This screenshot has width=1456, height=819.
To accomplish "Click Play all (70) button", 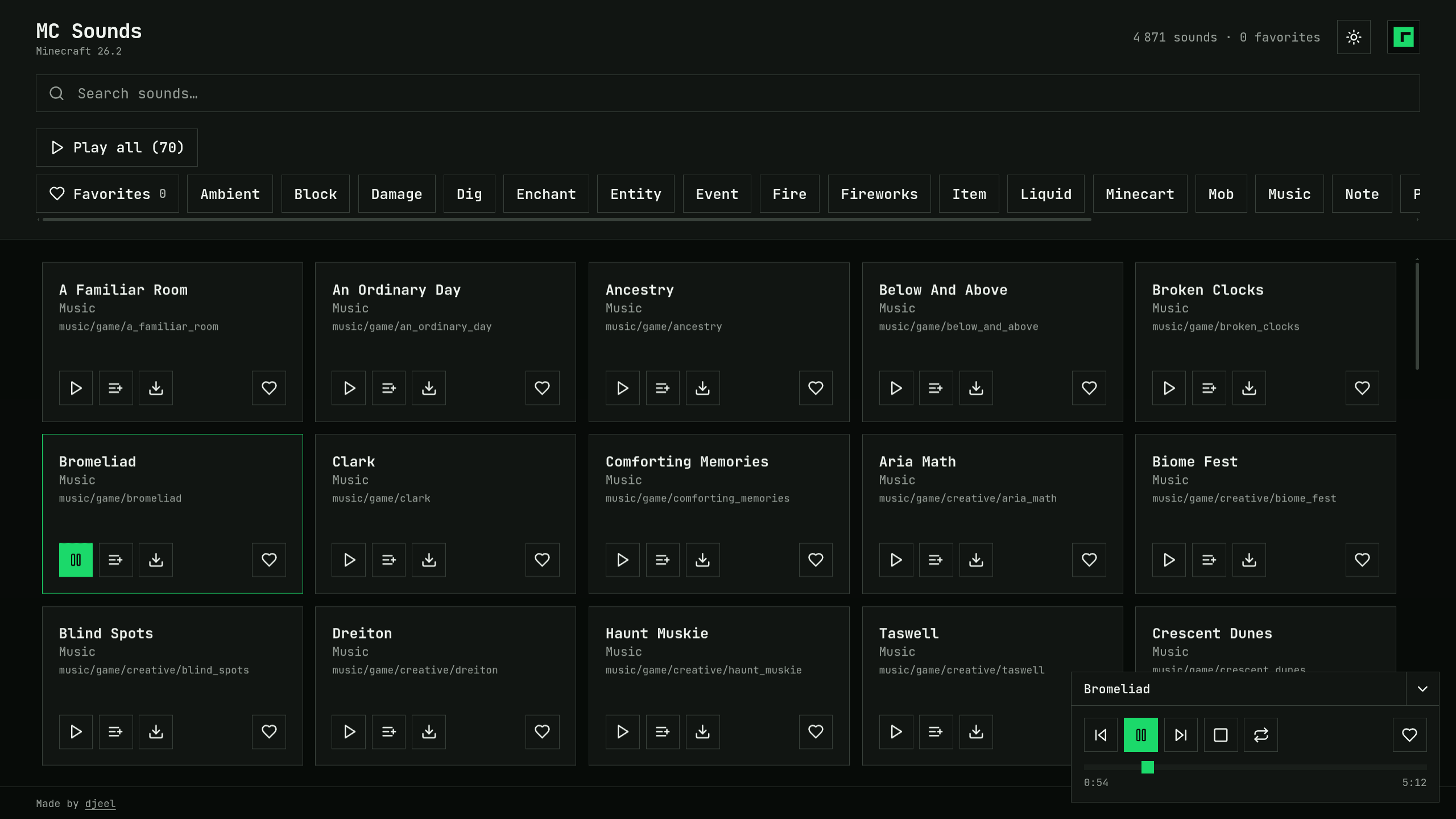I will (117, 147).
